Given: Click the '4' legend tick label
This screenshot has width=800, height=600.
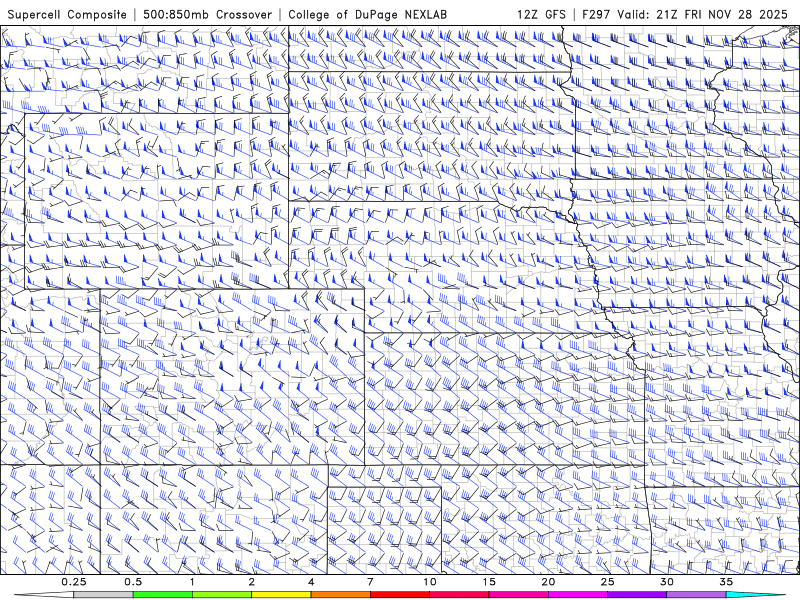Looking at the screenshot, I should coord(311,582).
